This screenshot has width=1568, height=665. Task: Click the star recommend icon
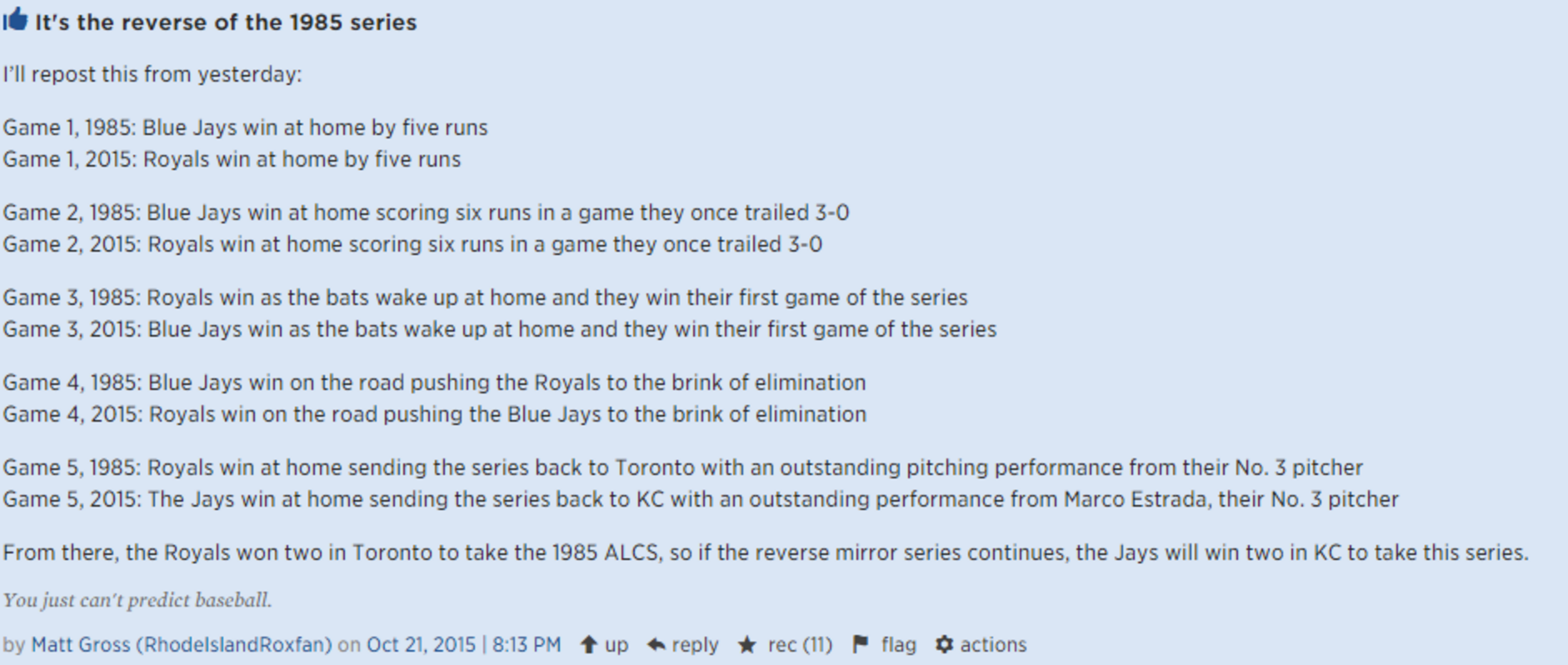[x=747, y=644]
